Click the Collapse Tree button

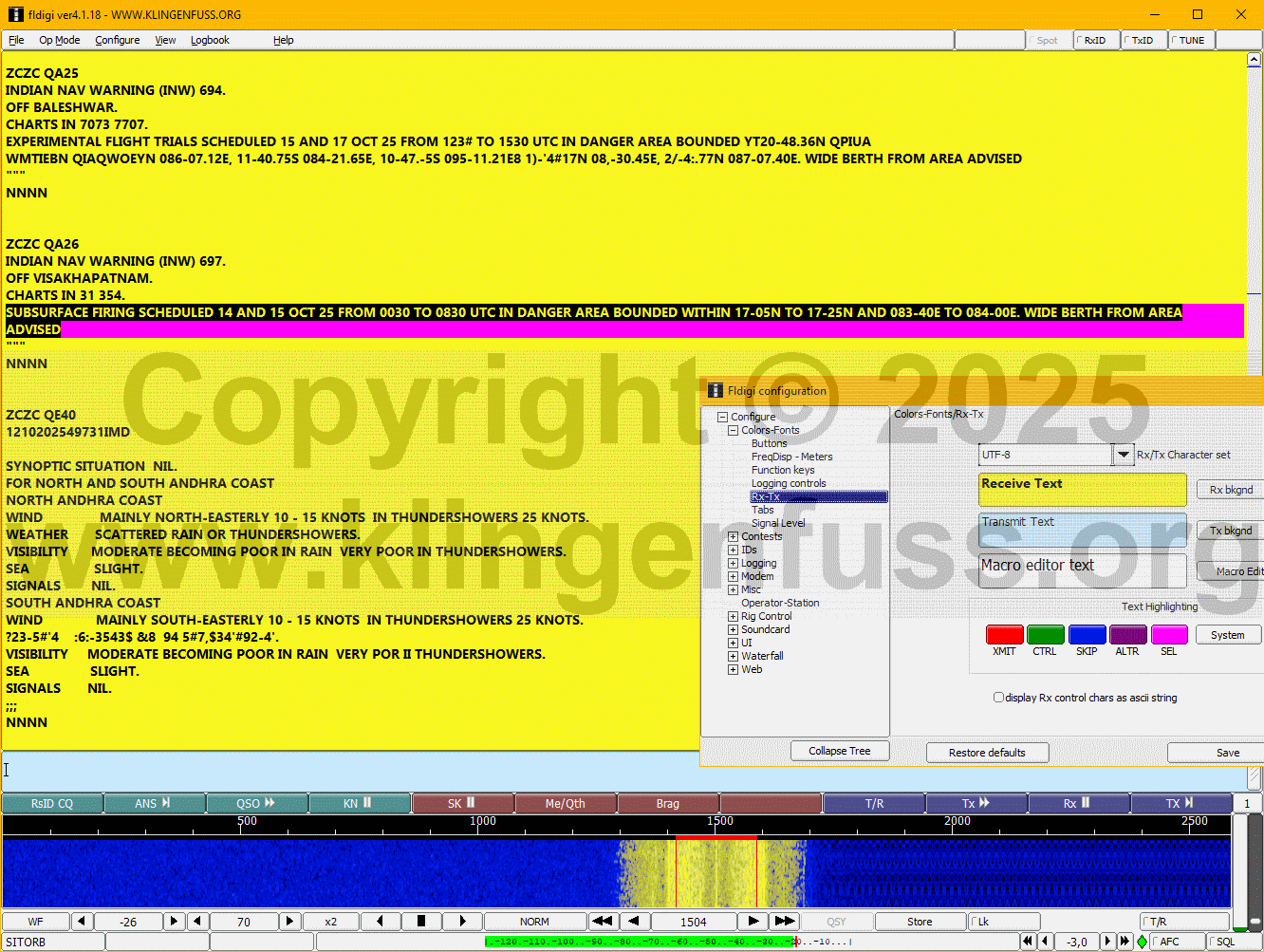coord(839,751)
